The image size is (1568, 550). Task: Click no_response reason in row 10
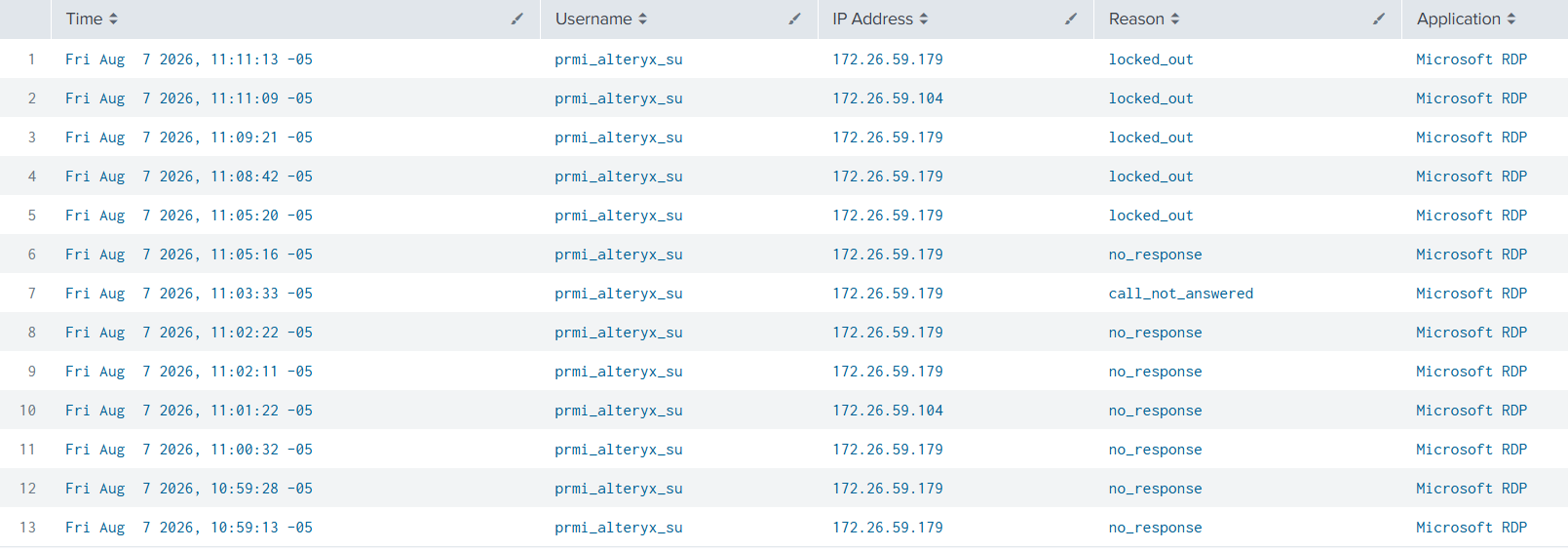(1156, 411)
